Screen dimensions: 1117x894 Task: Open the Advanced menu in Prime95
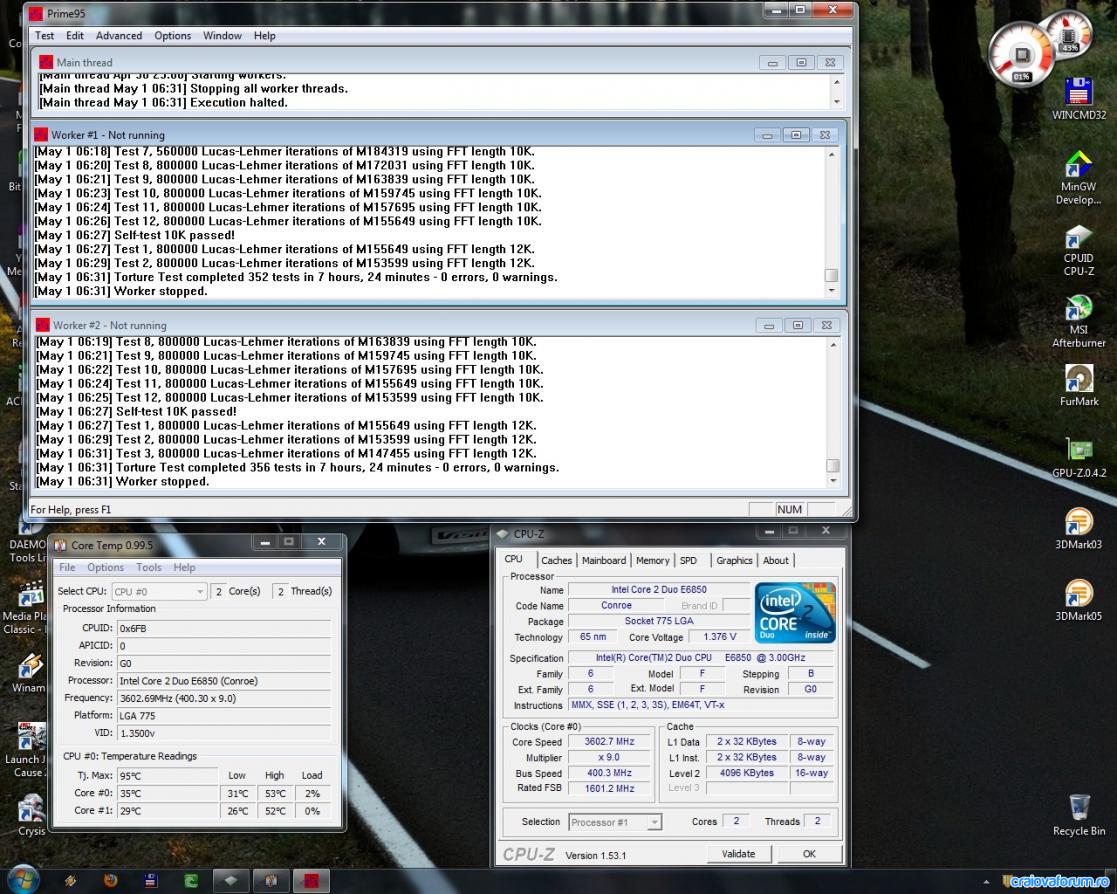click(x=118, y=36)
